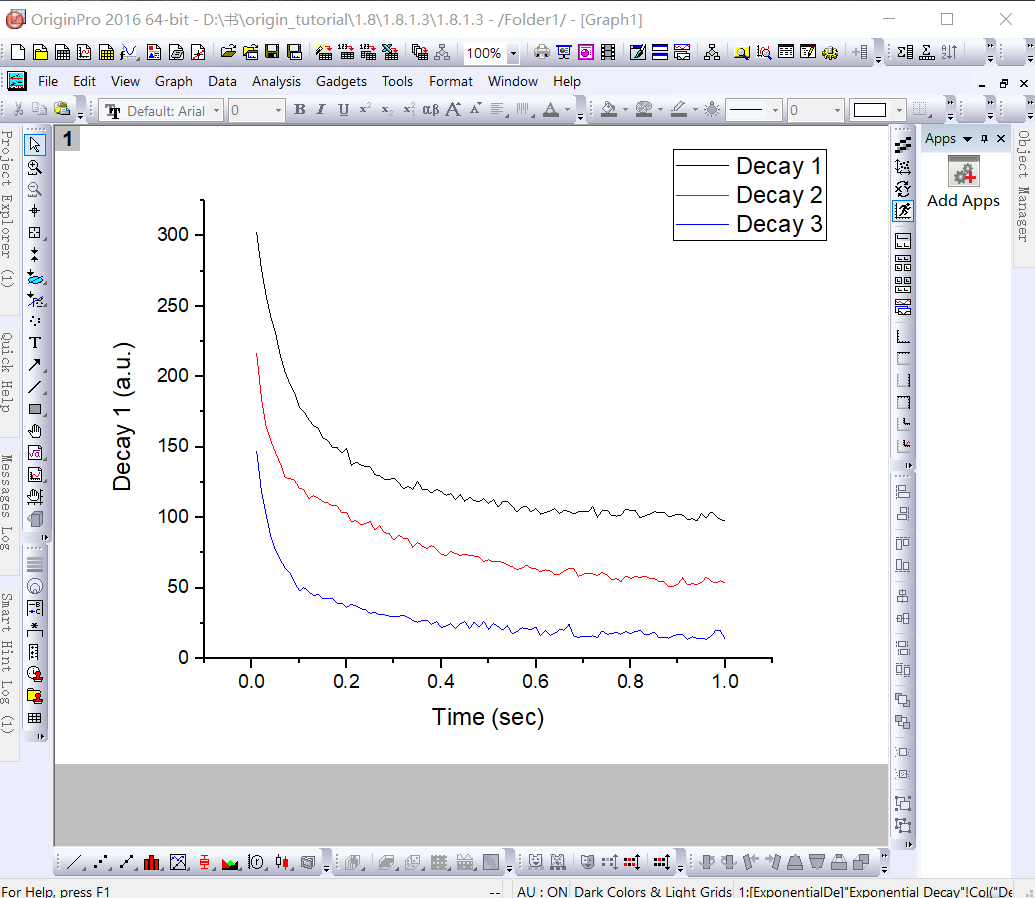Open the Window menu
This screenshot has width=1035, height=898.
click(x=513, y=81)
